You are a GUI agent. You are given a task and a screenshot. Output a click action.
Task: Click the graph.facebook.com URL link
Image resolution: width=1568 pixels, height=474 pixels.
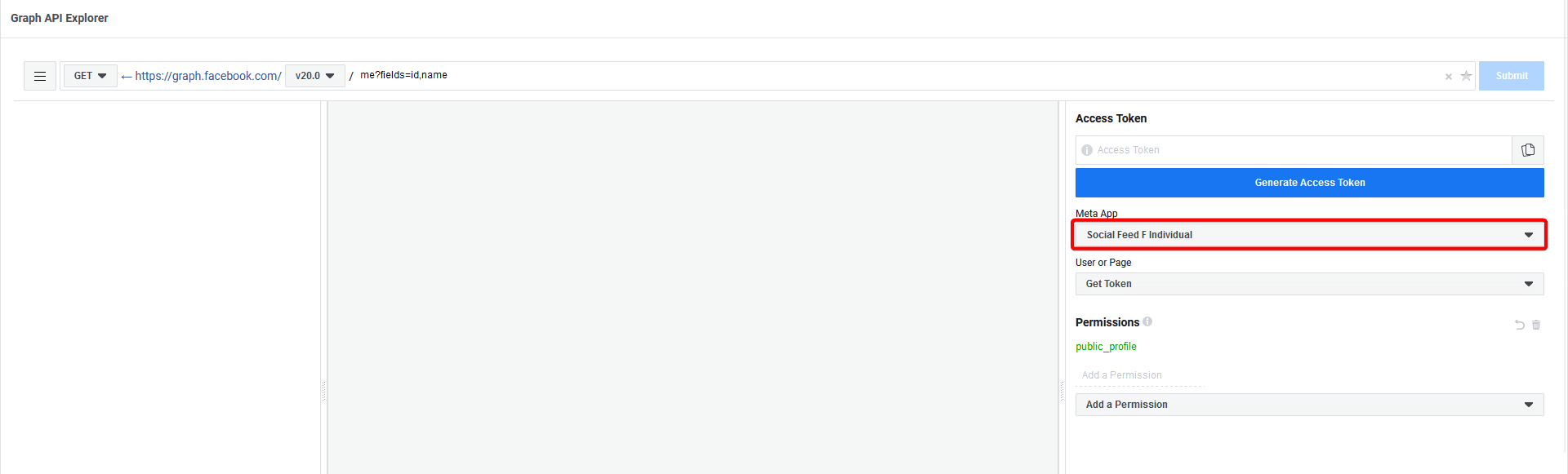pos(208,76)
